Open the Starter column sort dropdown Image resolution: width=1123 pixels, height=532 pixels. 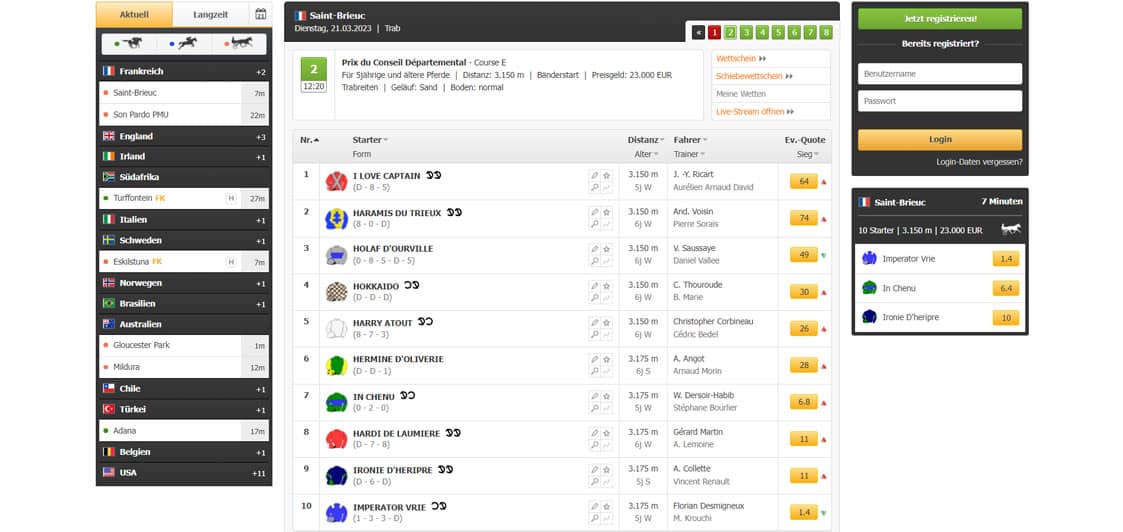[x=370, y=140]
